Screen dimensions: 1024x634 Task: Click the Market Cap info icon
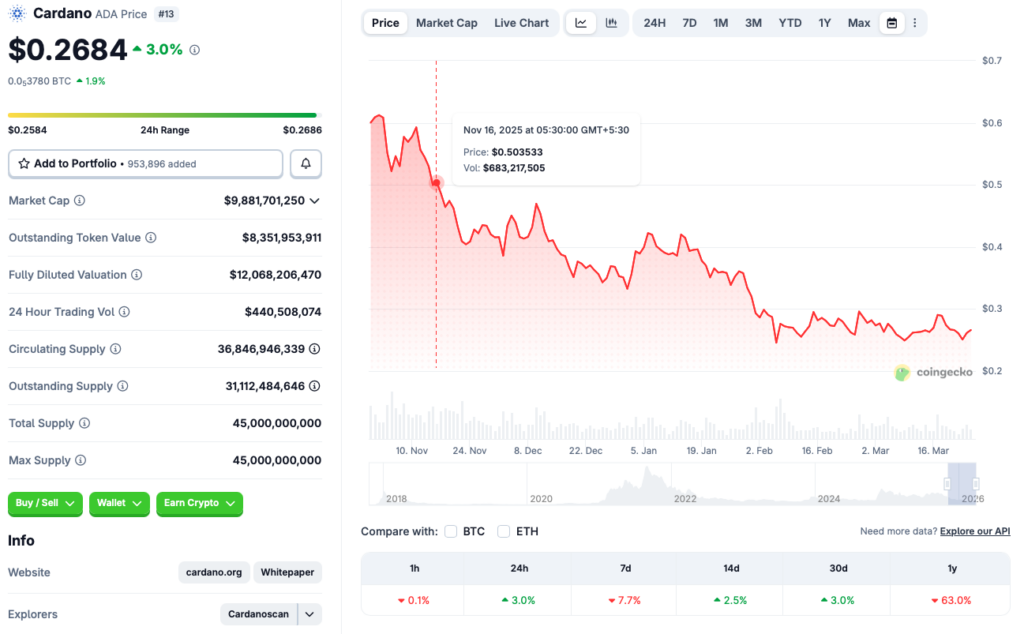click(79, 200)
